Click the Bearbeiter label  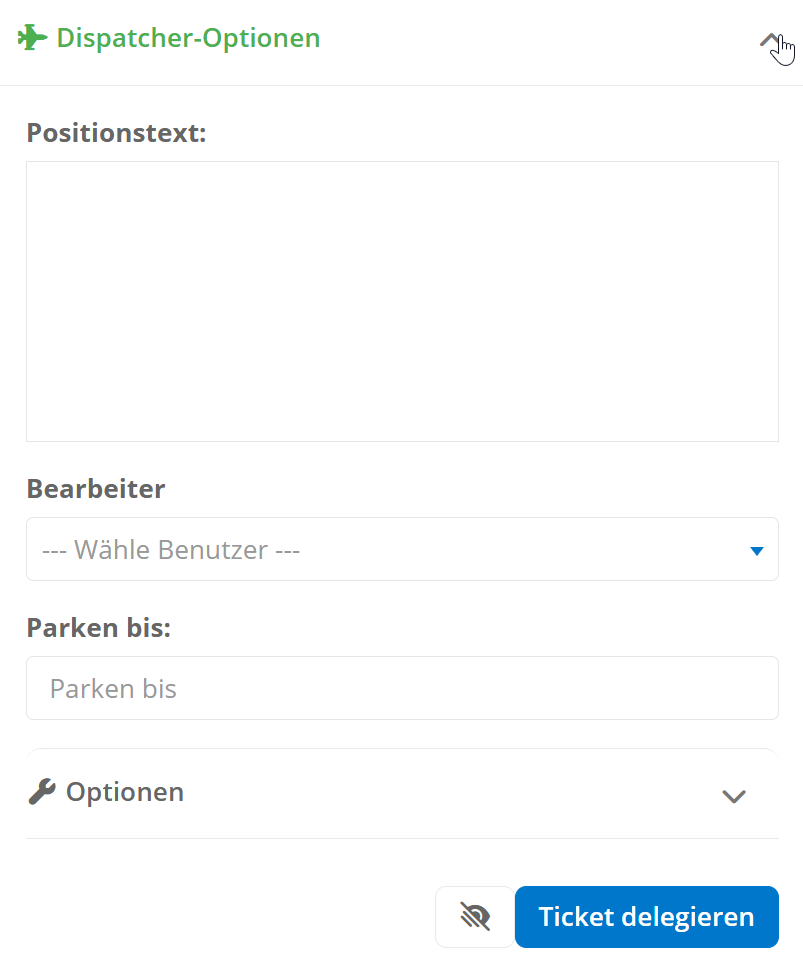(96, 489)
